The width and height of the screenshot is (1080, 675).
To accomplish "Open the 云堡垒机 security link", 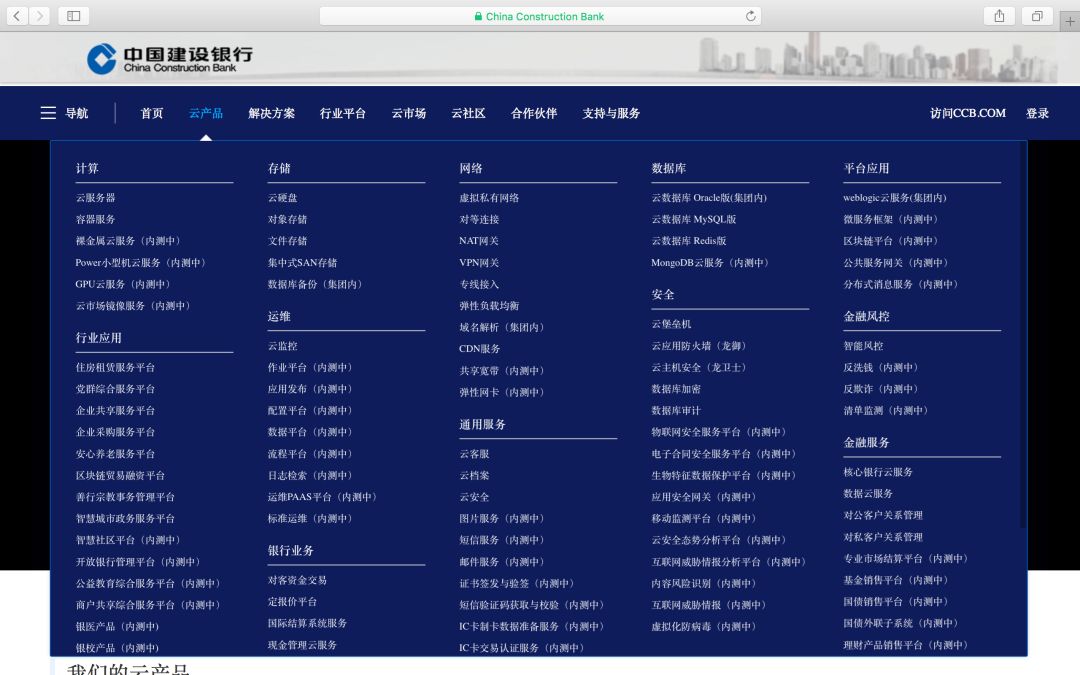I will tap(672, 324).
